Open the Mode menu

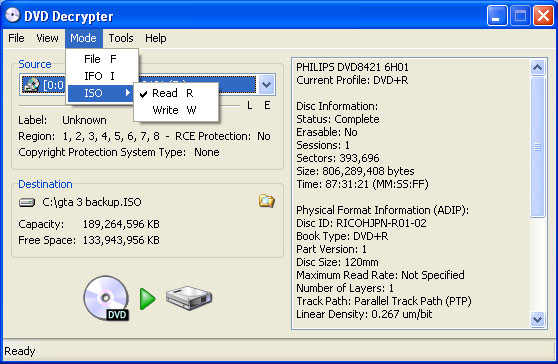point(83,38)
